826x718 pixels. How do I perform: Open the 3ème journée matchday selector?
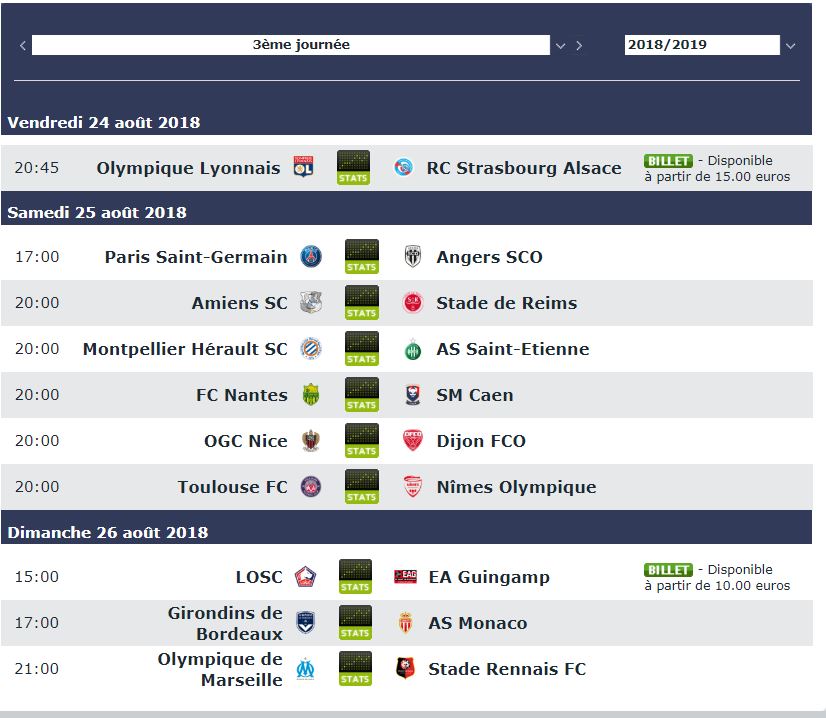pyautogui.click(x=291, y=45)
